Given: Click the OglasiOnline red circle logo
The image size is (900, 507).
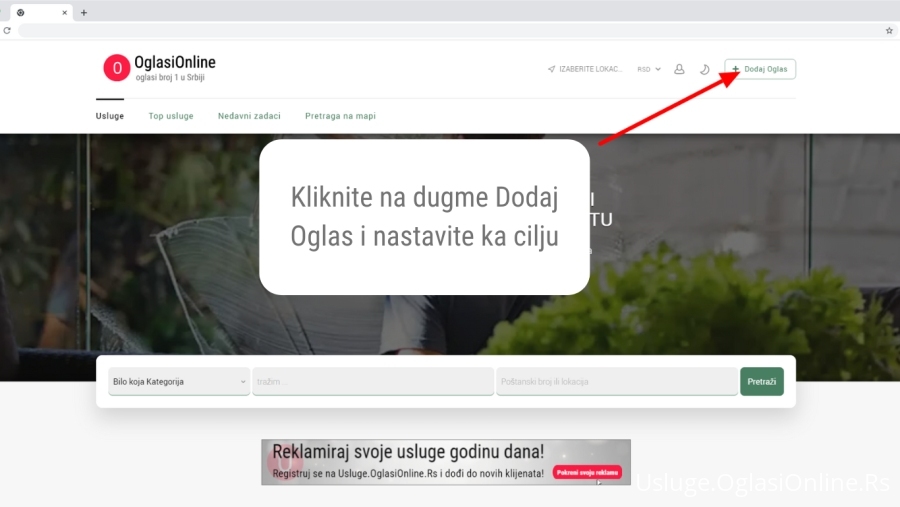Looking at the screenshot, I should [117, 68].
